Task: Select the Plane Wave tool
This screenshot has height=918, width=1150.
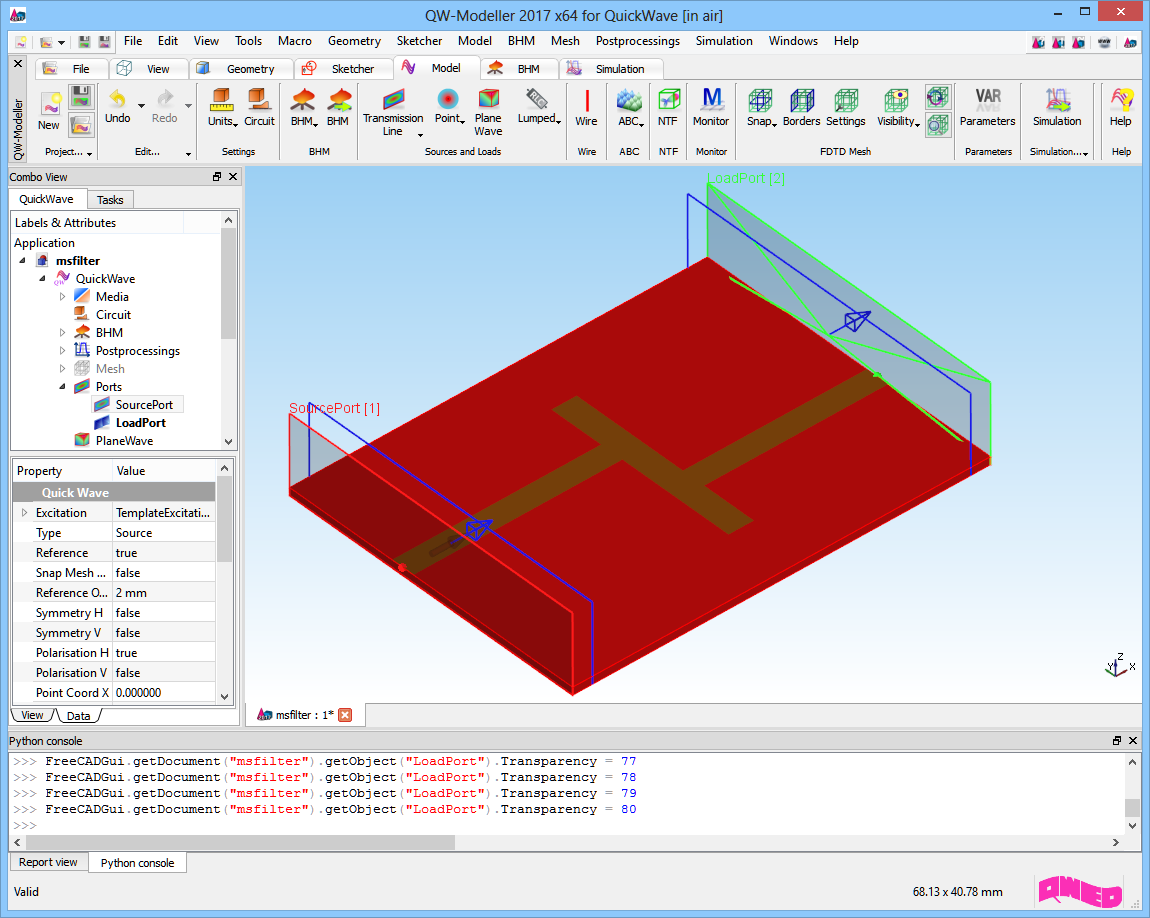Action: 488,99
